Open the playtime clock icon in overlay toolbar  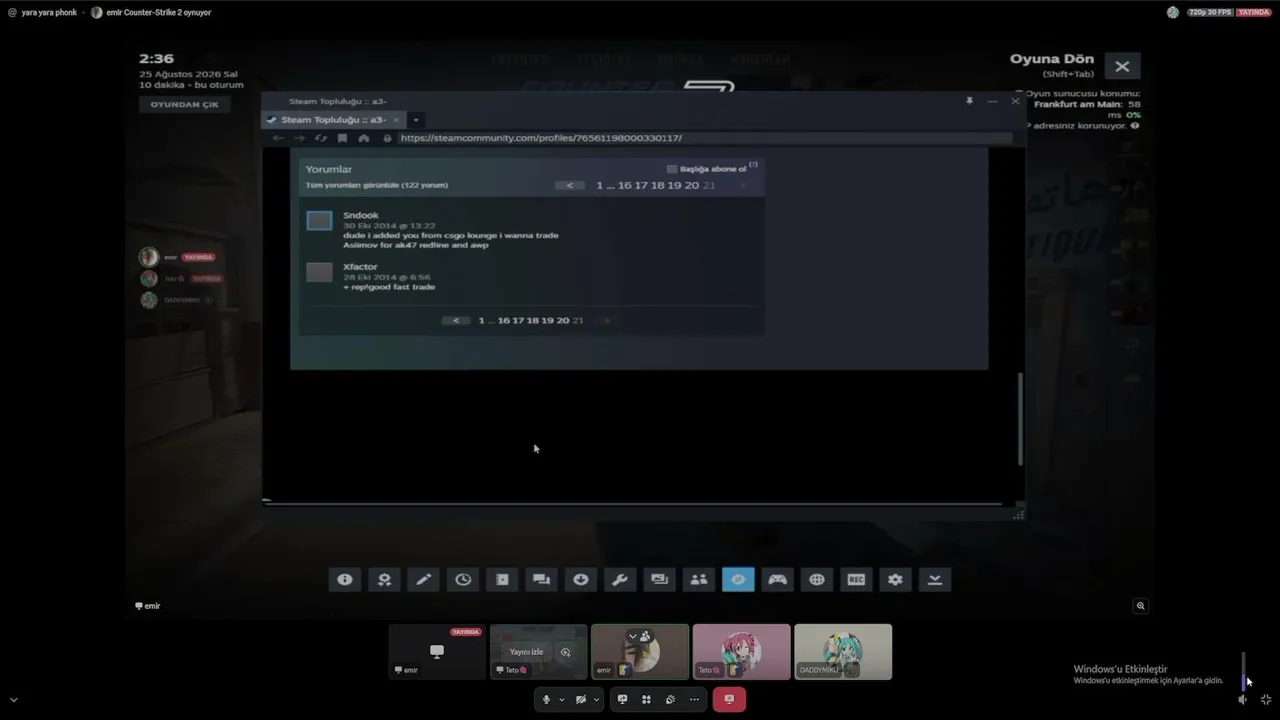[463, 579]
